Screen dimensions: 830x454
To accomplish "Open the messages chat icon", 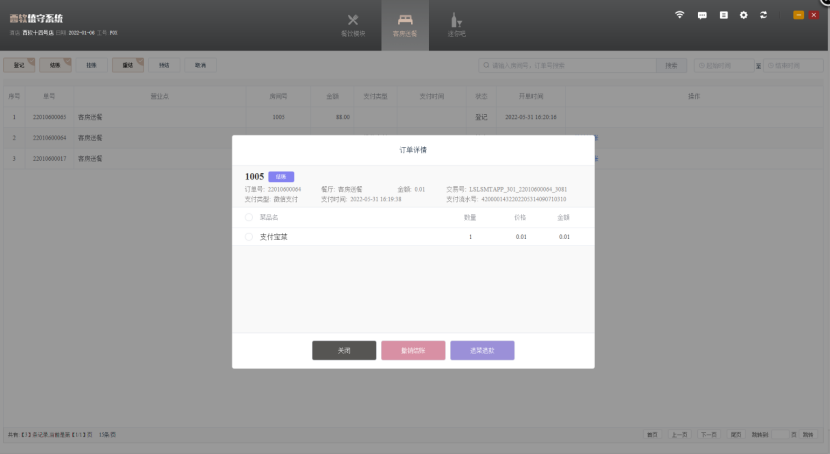I will point(702,15).
